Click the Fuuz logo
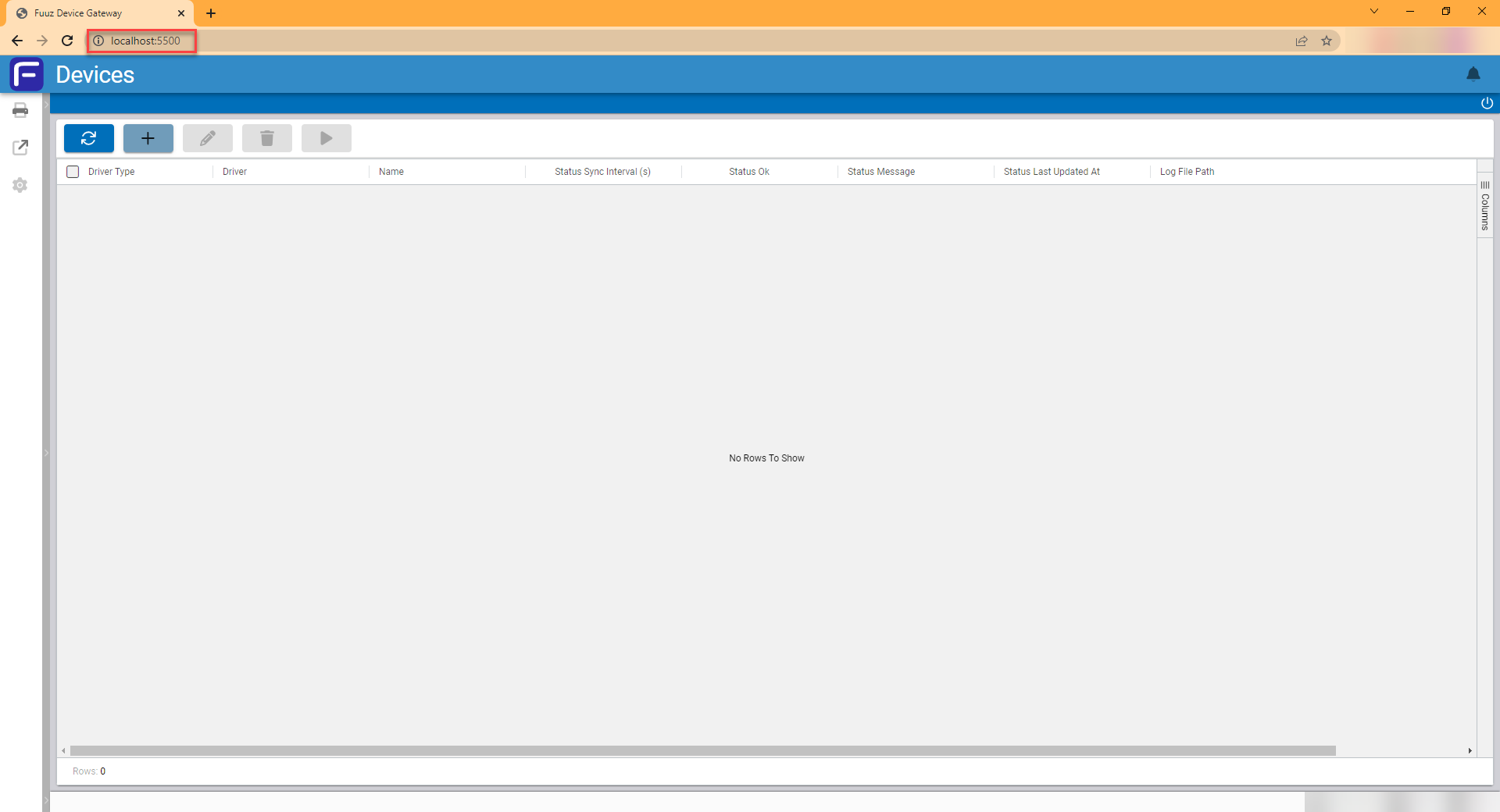1500x812 pixels. click(x=27, y=75)
